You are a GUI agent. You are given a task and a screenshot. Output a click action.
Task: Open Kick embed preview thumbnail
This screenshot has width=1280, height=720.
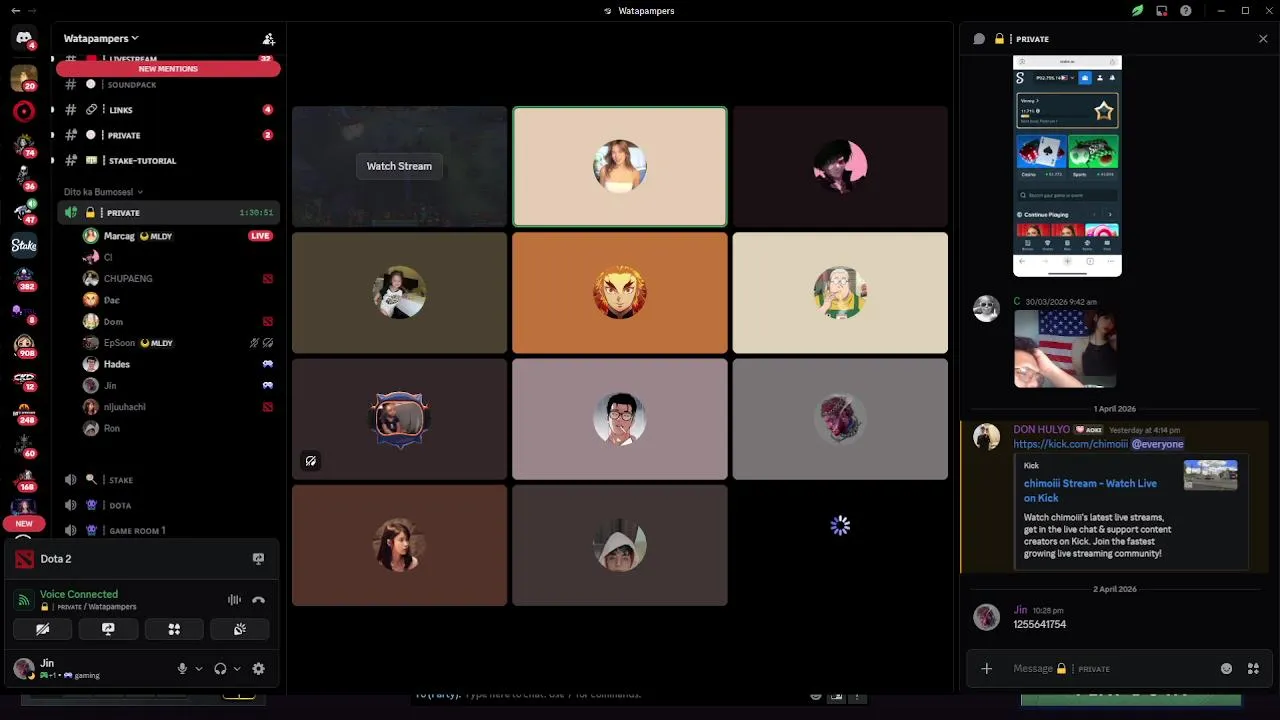pyautogui.click(x=1211, y=475)
